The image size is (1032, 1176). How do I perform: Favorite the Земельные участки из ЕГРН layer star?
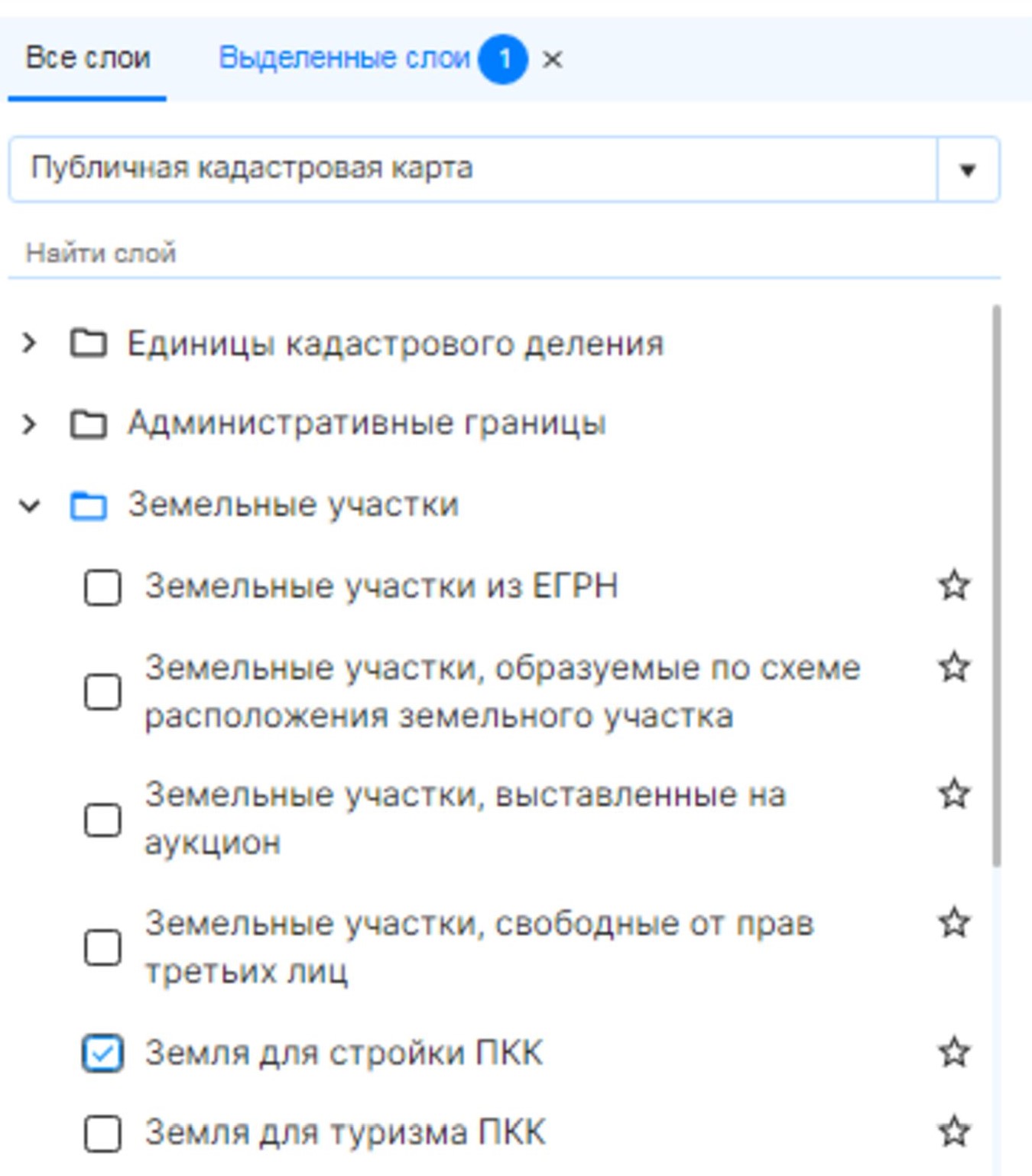click(953, 586)
